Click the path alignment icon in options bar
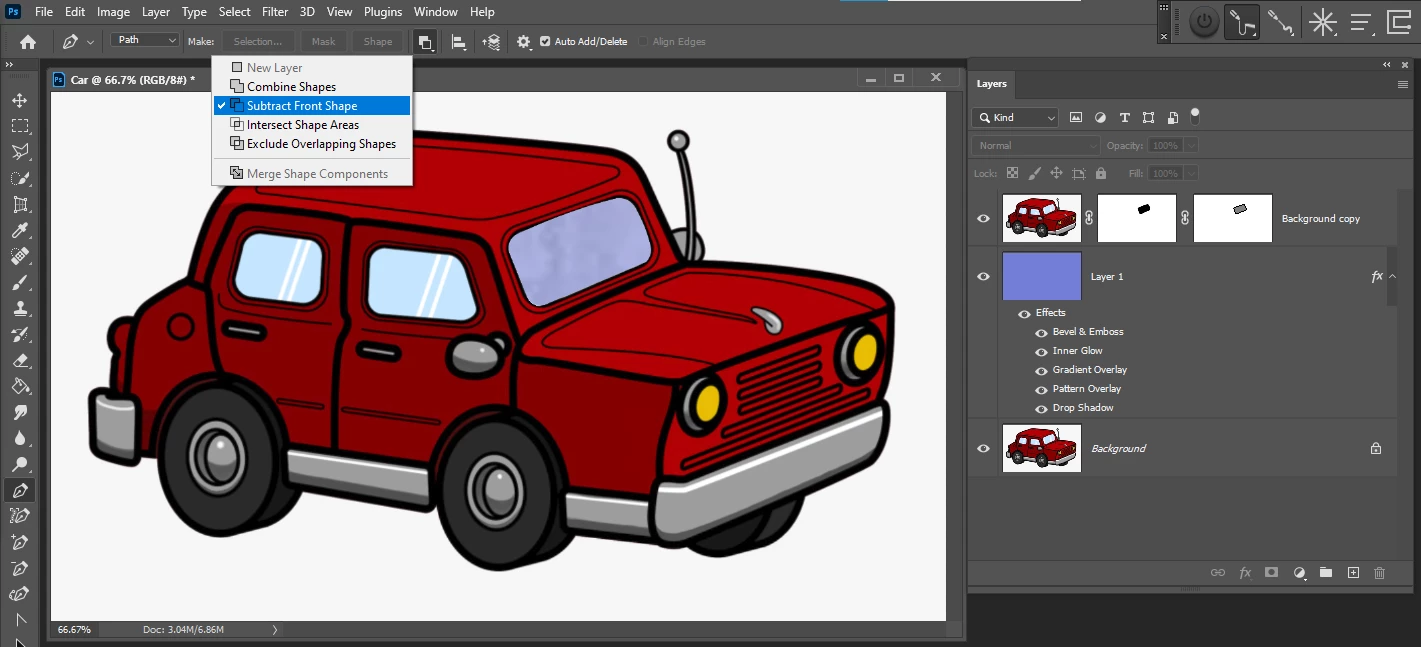Viewport: 1421px width, 647px height. click(459, 42)
